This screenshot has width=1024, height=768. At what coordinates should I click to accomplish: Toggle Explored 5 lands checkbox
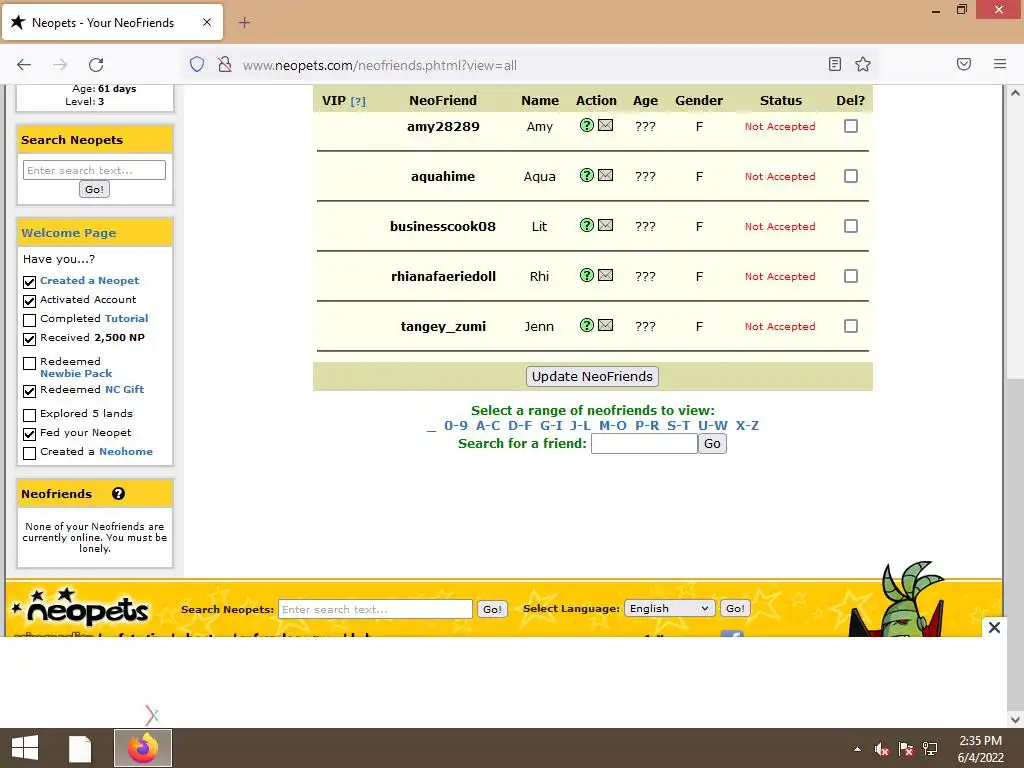pos(29,415)
